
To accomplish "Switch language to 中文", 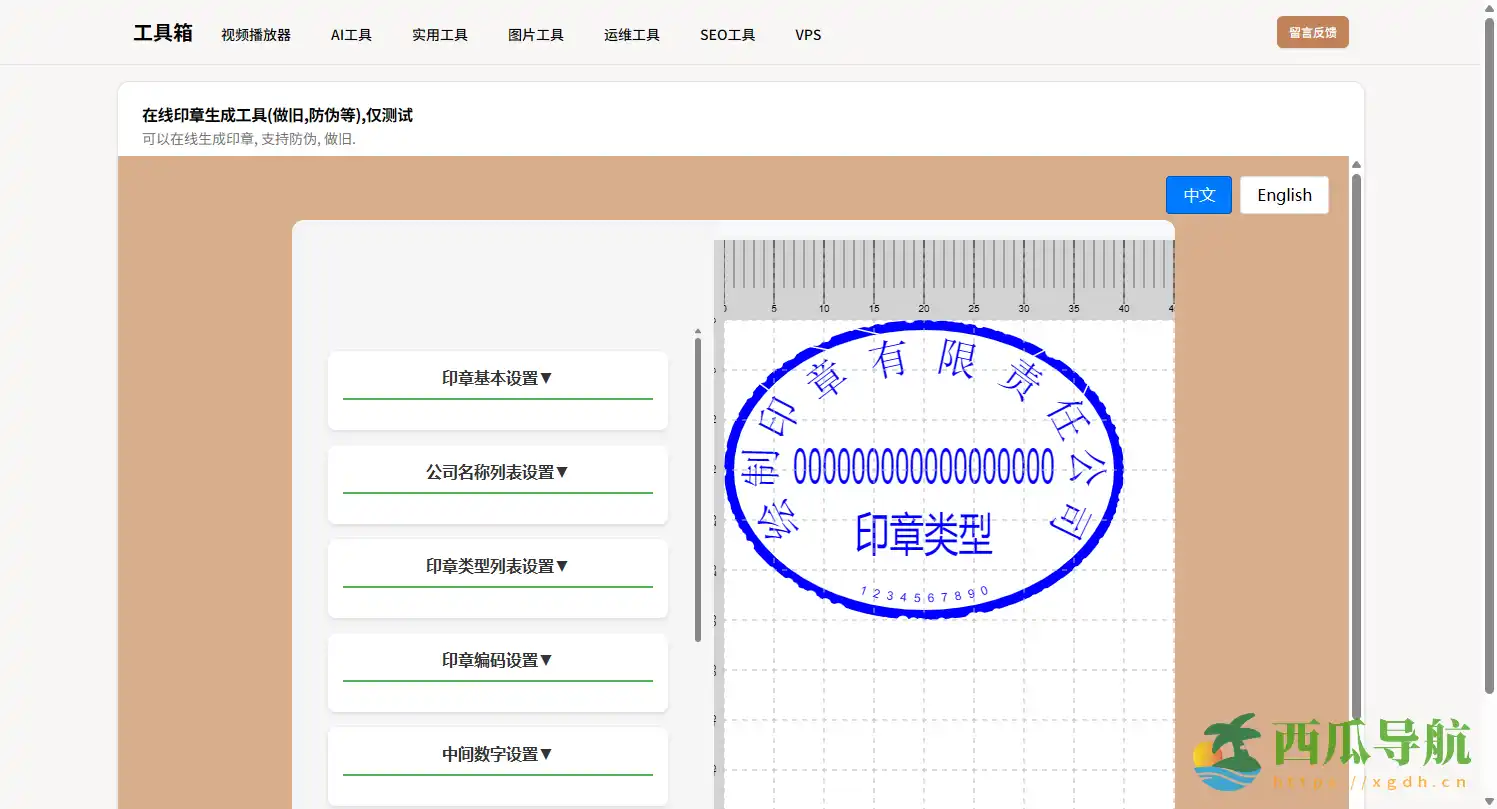I will pyautogui.click(x=1198, y=195).
